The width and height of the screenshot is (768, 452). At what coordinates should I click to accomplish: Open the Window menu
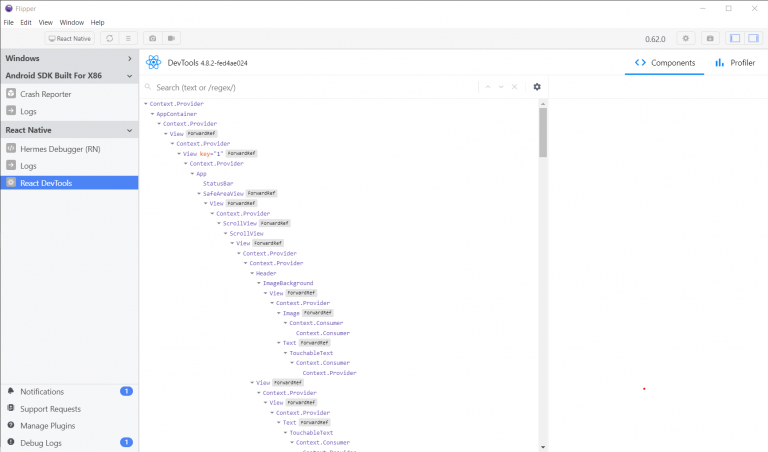point(72,23)
